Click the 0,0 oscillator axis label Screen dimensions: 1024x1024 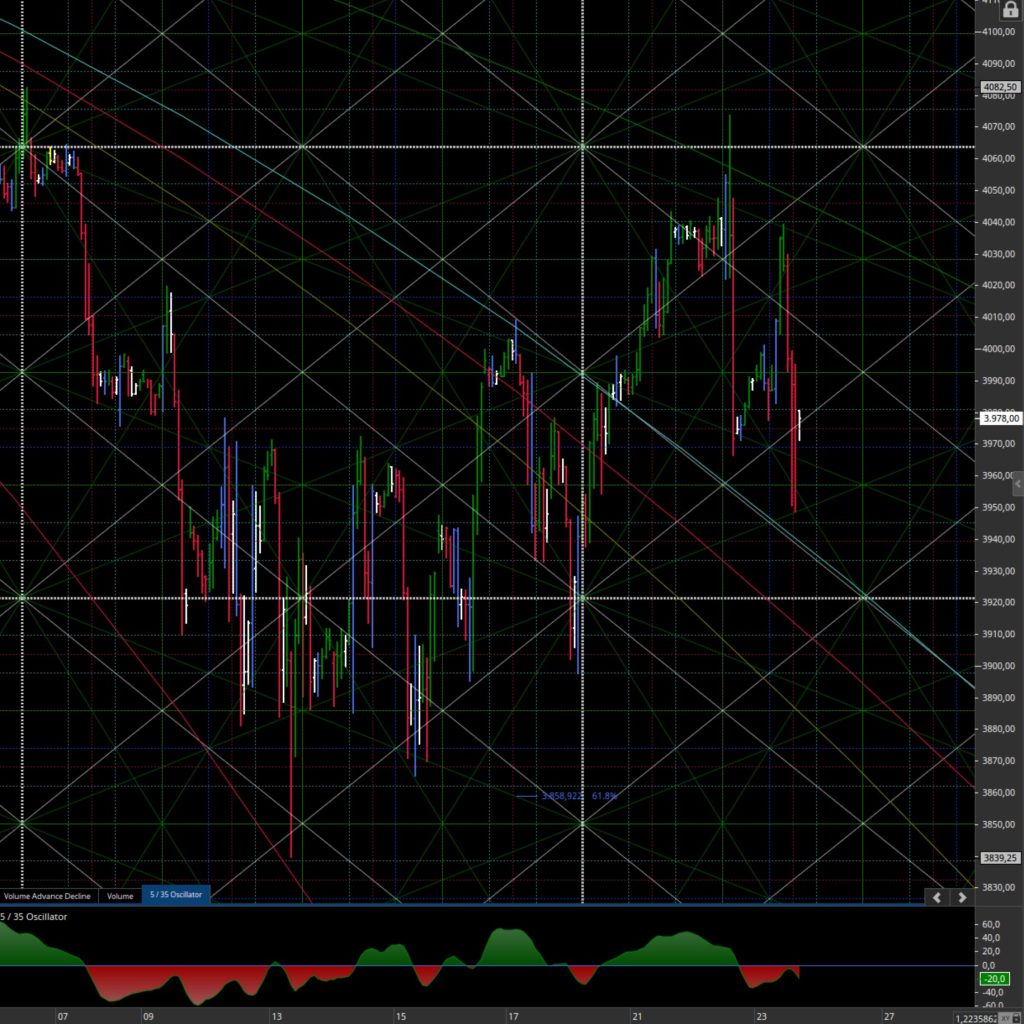pyautogui.click(x=989, y=965)
